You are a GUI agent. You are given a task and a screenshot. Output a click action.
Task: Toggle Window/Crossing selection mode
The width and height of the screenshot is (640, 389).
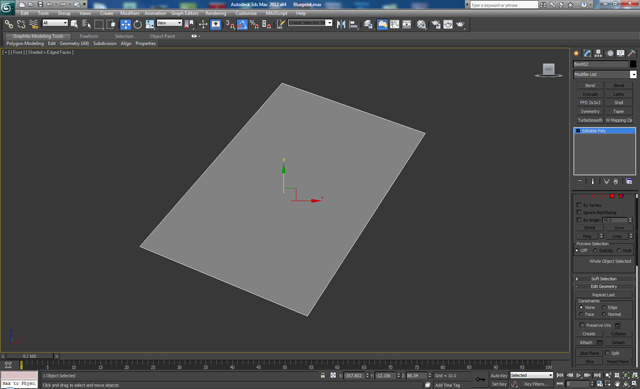(x=111, y=24)
